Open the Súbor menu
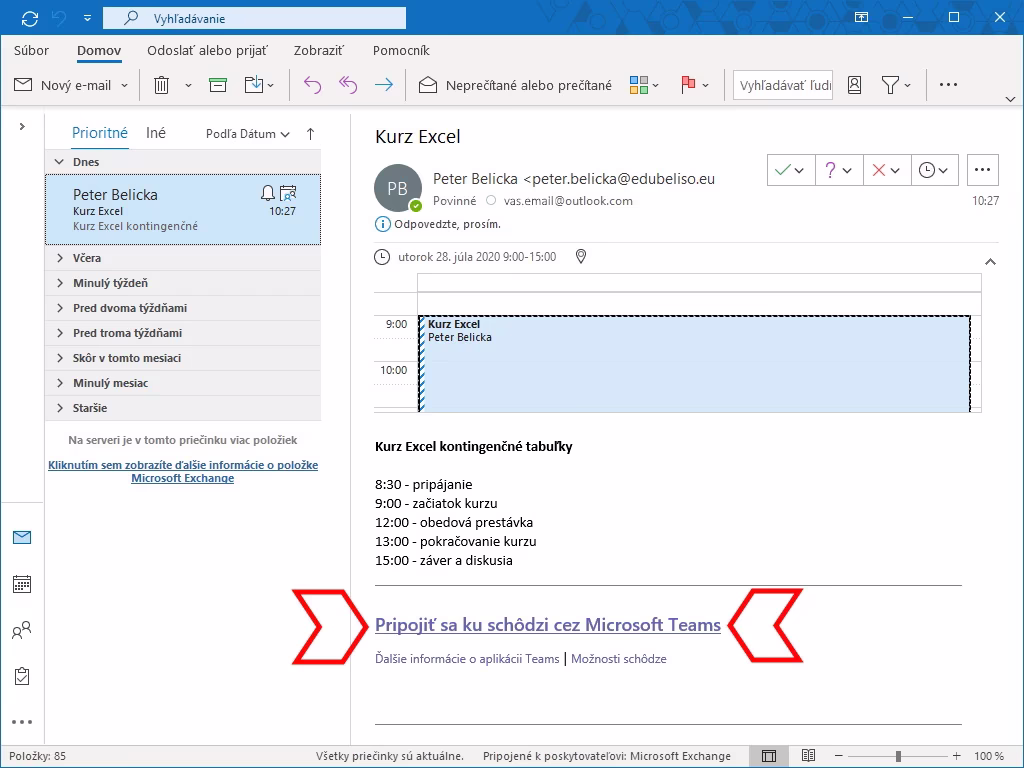Image resolution: width=1024 pixels, height=768 pixels. [31, 50]
